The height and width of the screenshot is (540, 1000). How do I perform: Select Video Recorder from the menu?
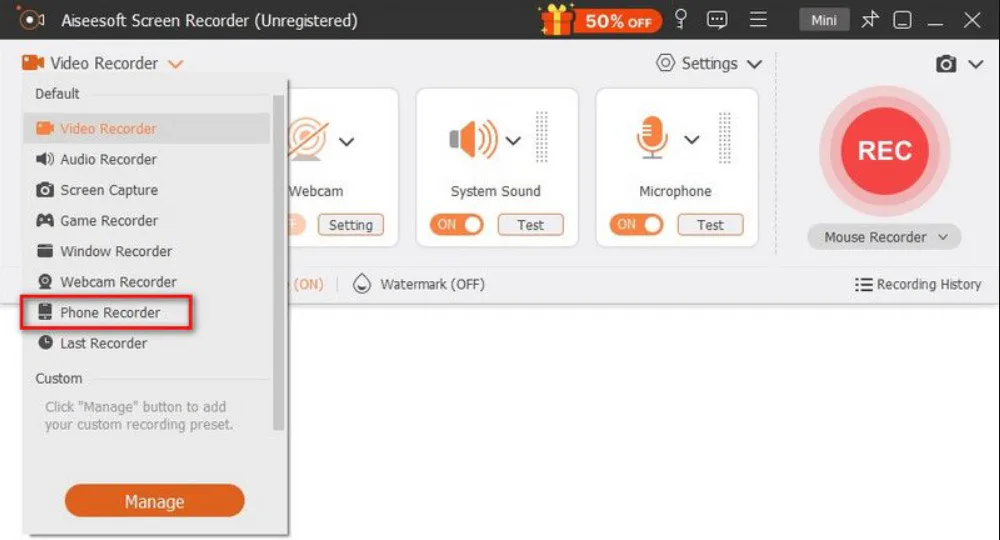click(147, 128)
